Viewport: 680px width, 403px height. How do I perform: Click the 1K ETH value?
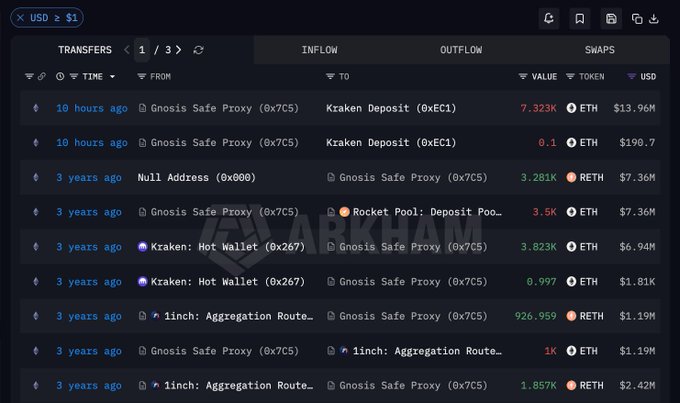(550, 351)
